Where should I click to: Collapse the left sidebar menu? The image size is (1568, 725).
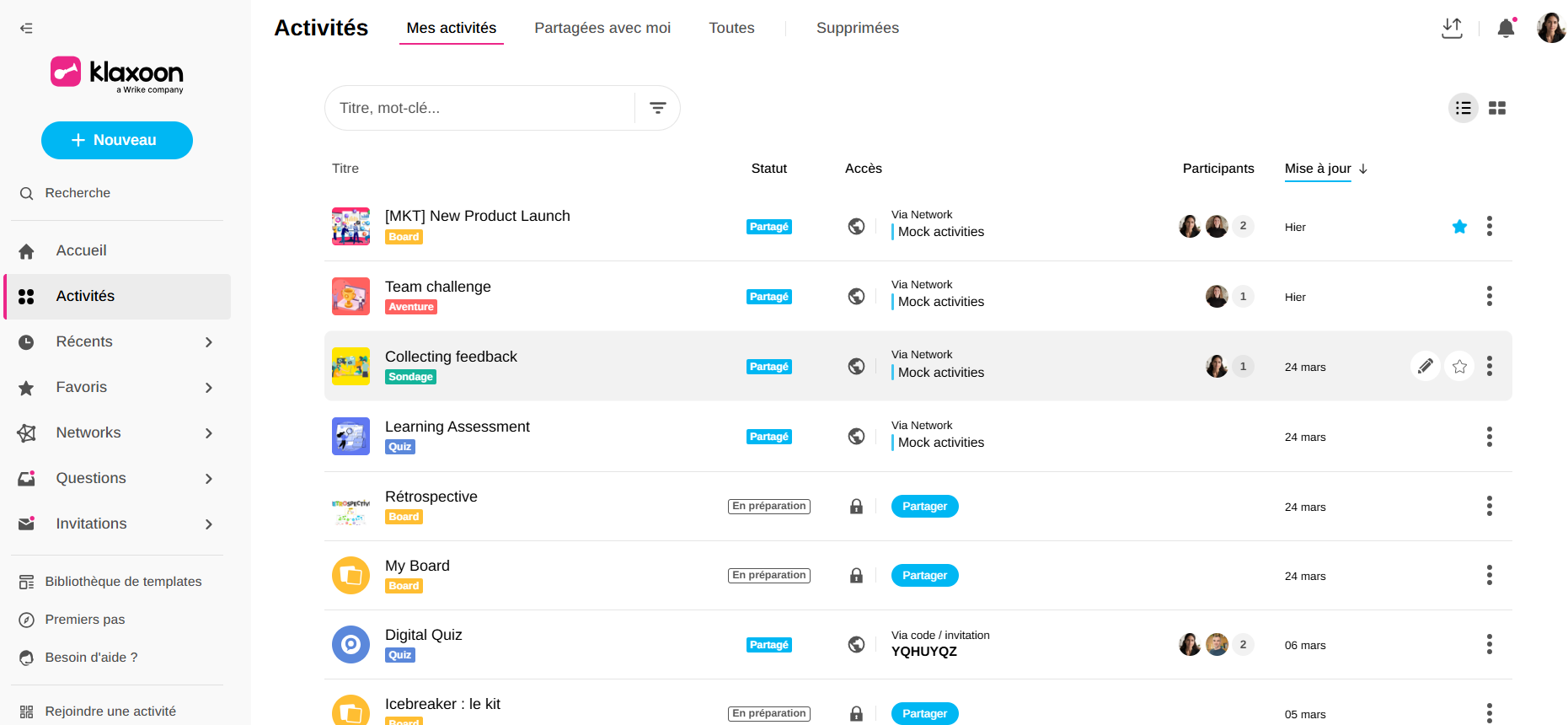[x=26, y=29]
